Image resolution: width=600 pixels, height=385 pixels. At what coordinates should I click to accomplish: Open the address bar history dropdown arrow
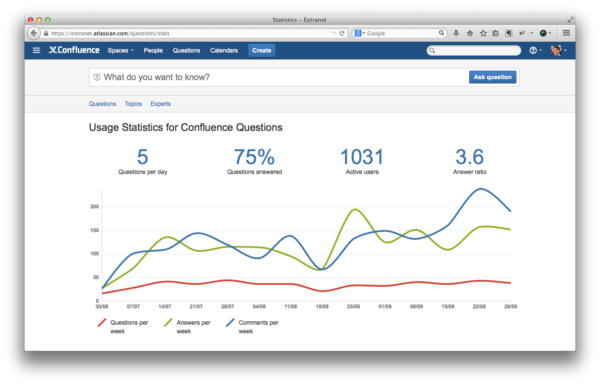[334, 34]
